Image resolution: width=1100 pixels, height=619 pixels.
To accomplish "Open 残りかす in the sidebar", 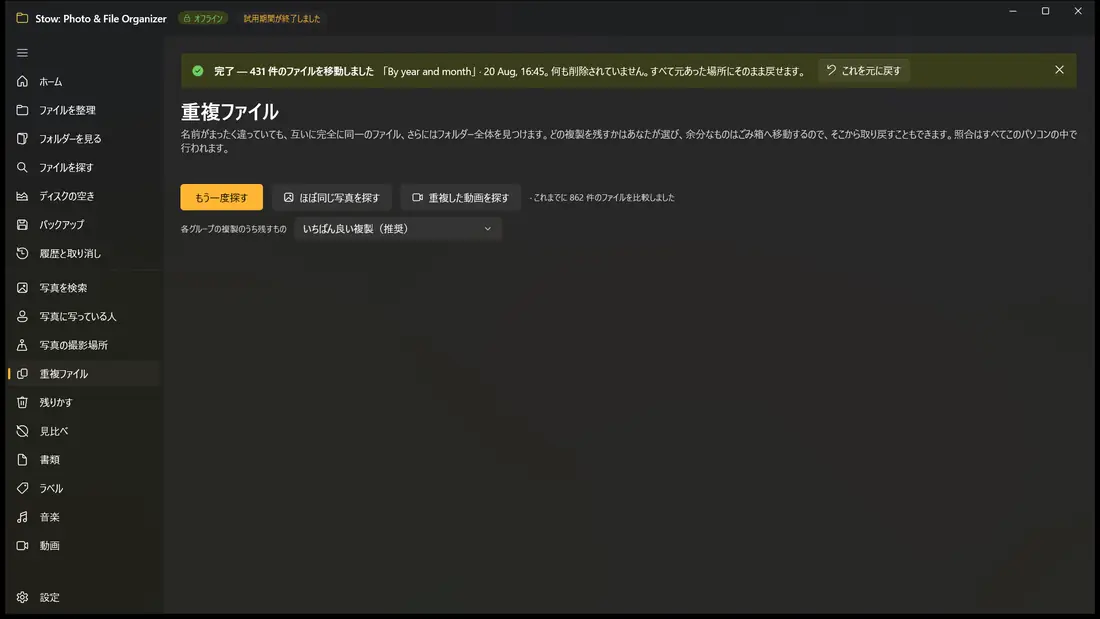I will coord(84,402).
